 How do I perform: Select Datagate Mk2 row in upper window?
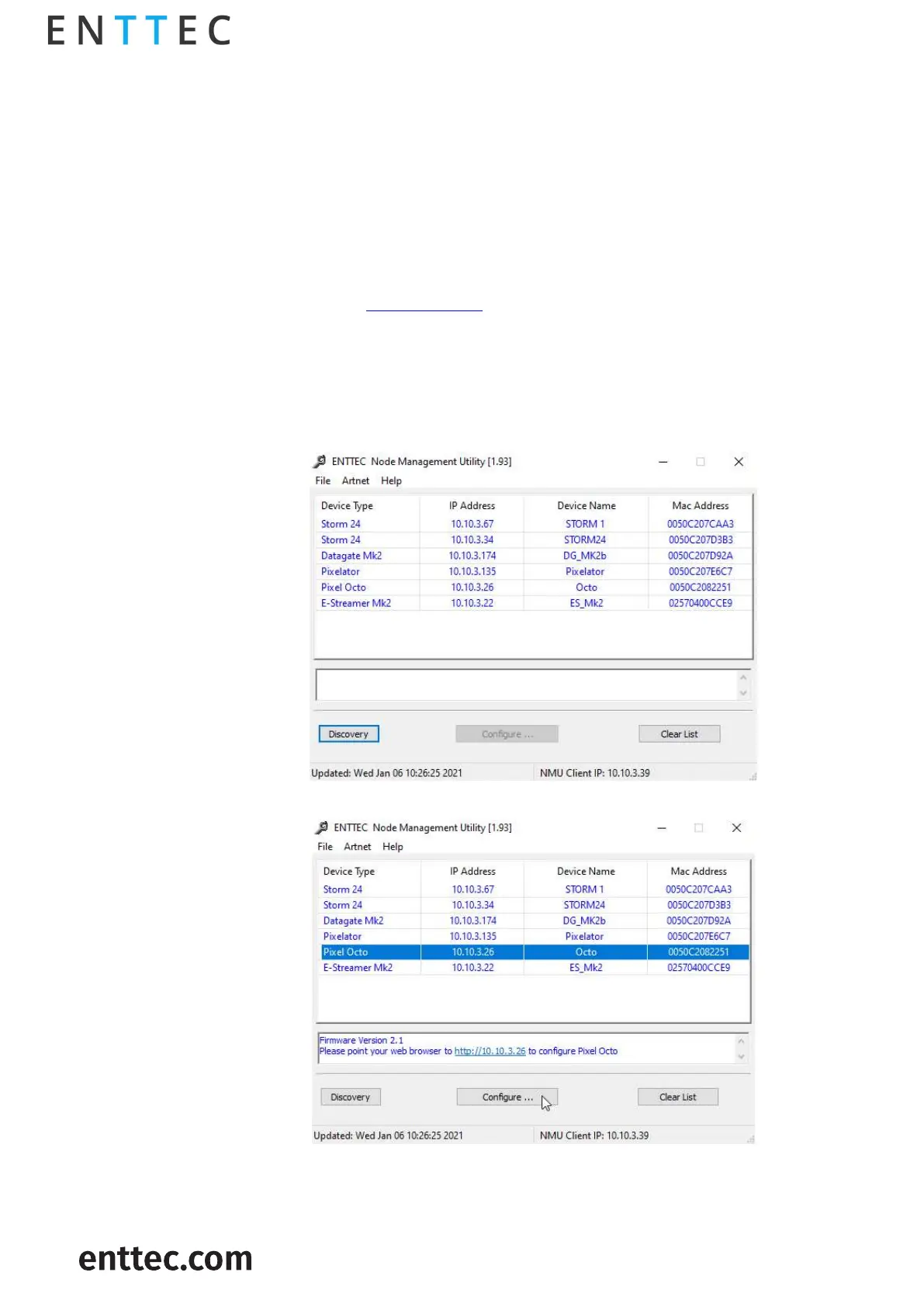(x=533, y=556)
